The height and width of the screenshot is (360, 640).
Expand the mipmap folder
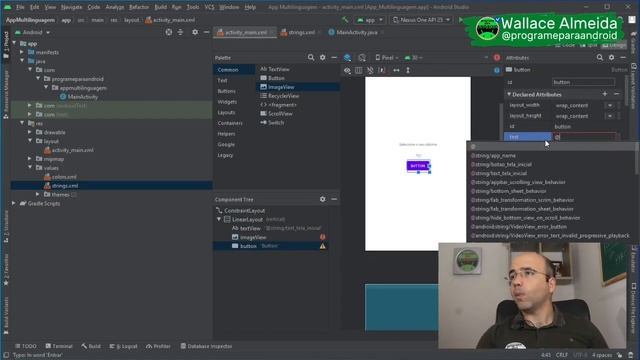pyautogui.click(x=30, y=159)
